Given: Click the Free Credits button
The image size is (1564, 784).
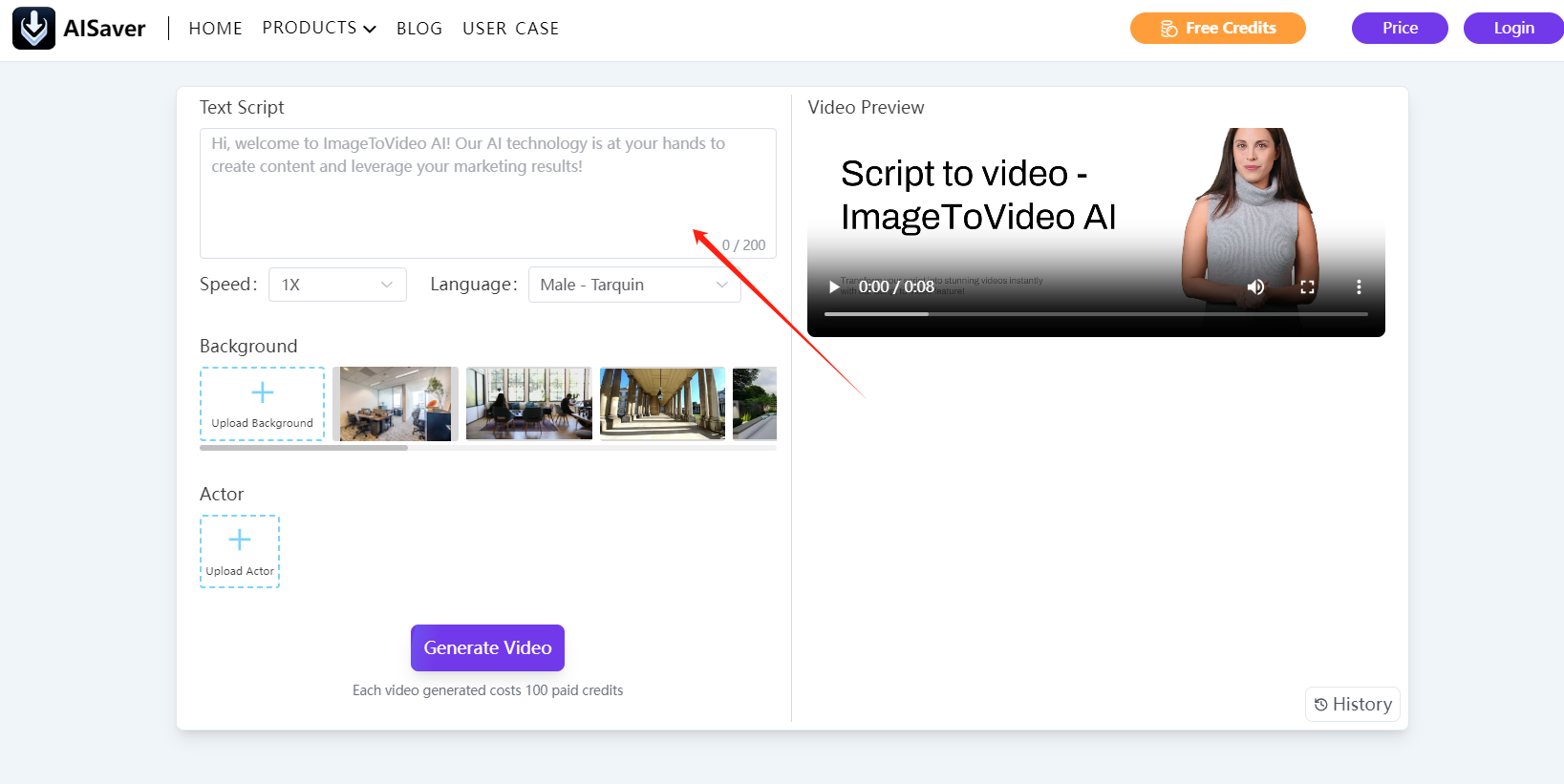Looking at the screenshot, I should click(x=1218, y=29).
